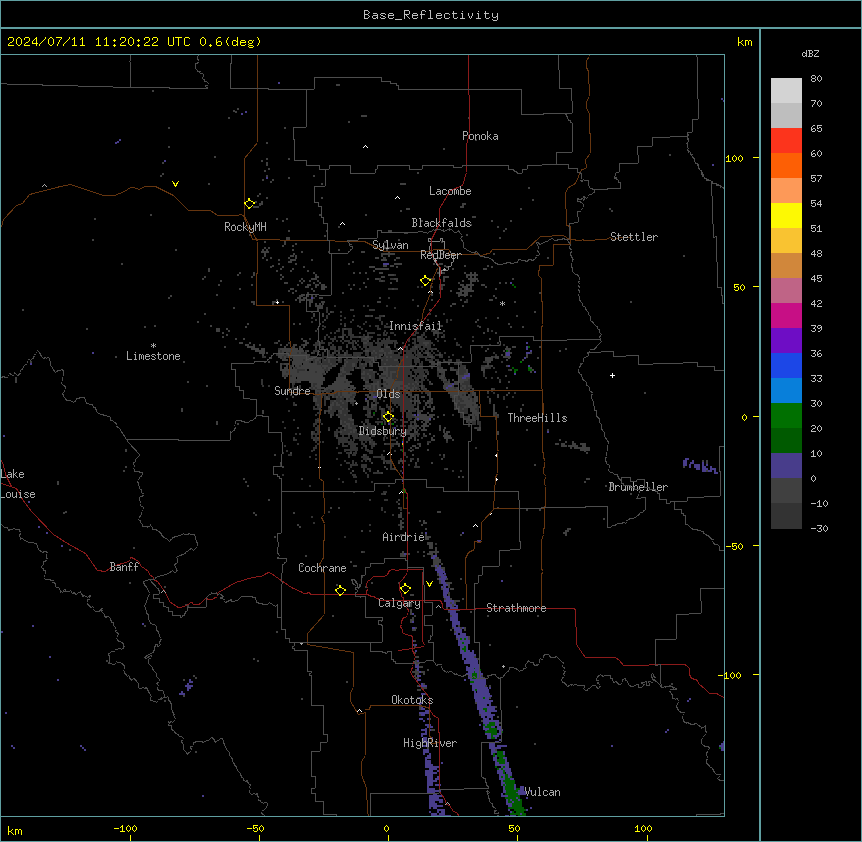This screenshot has width=862, height=842.
Task: Click the light gray 70-80 dBZ swatch
Action: pyautogui.click(x=786, y=91)
